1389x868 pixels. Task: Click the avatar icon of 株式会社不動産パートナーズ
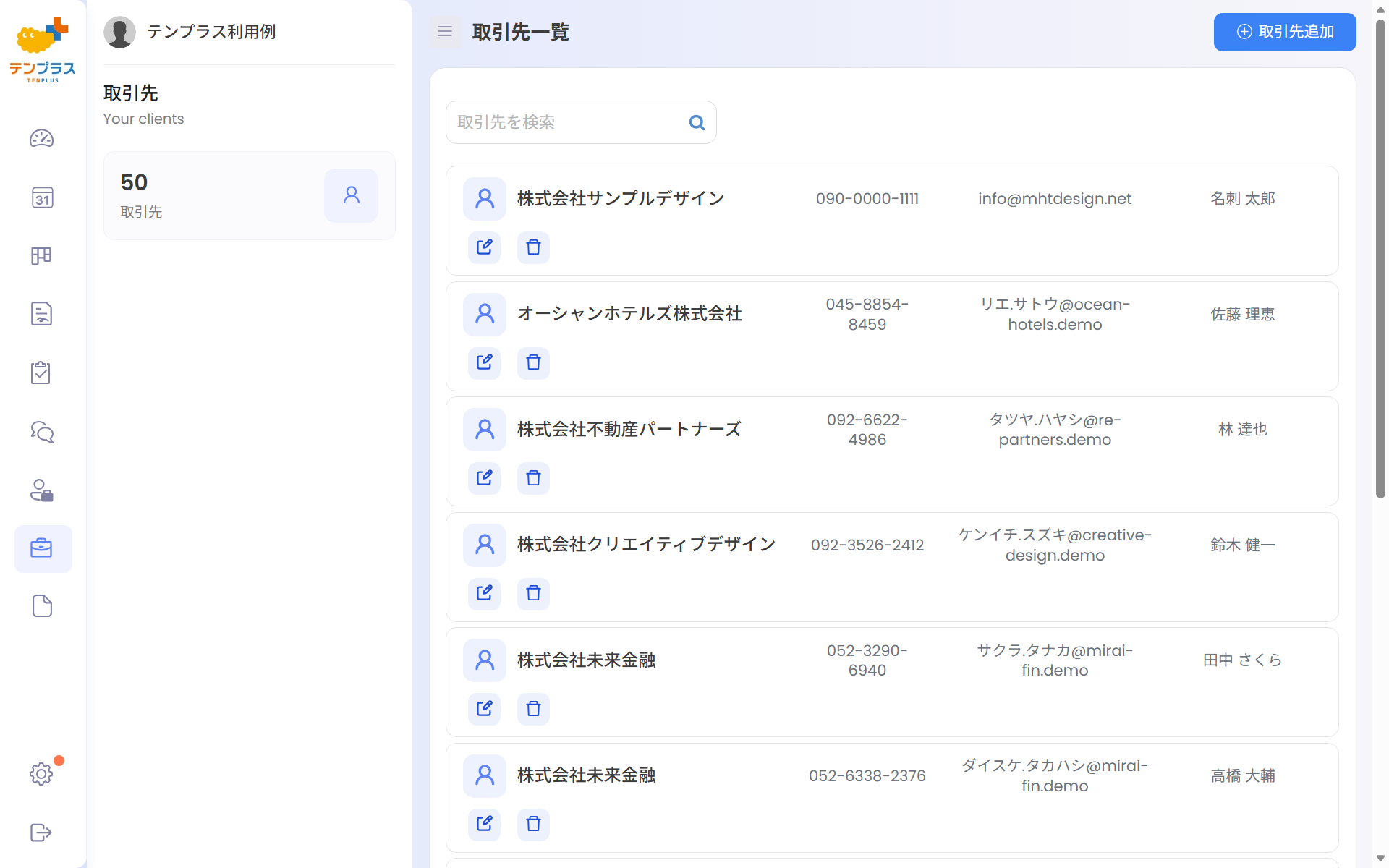point(485,429)
